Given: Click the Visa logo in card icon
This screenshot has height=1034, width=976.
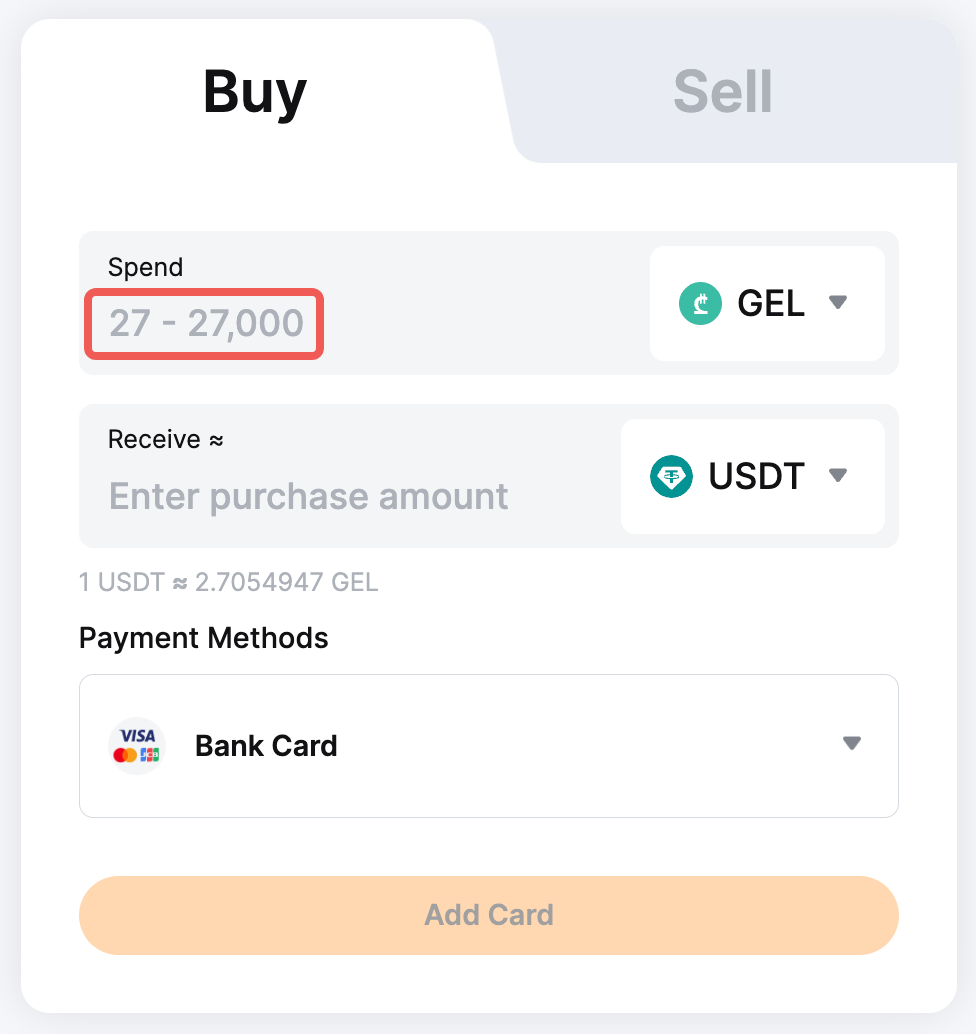Looking at the screenshot, I should click(x=137, y=735).
